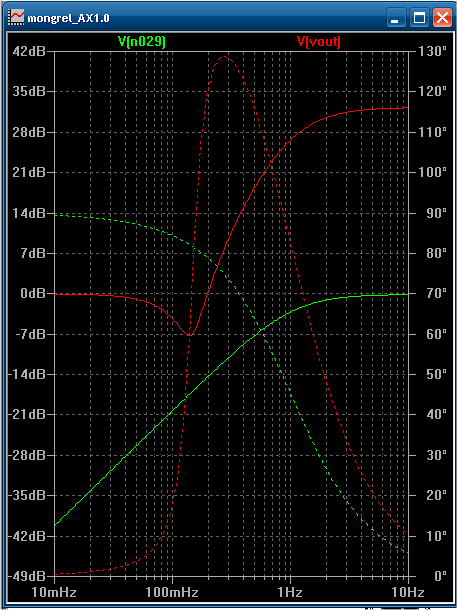
Task: Click the waveform window icon in title bar
Action: click(16, 18)
